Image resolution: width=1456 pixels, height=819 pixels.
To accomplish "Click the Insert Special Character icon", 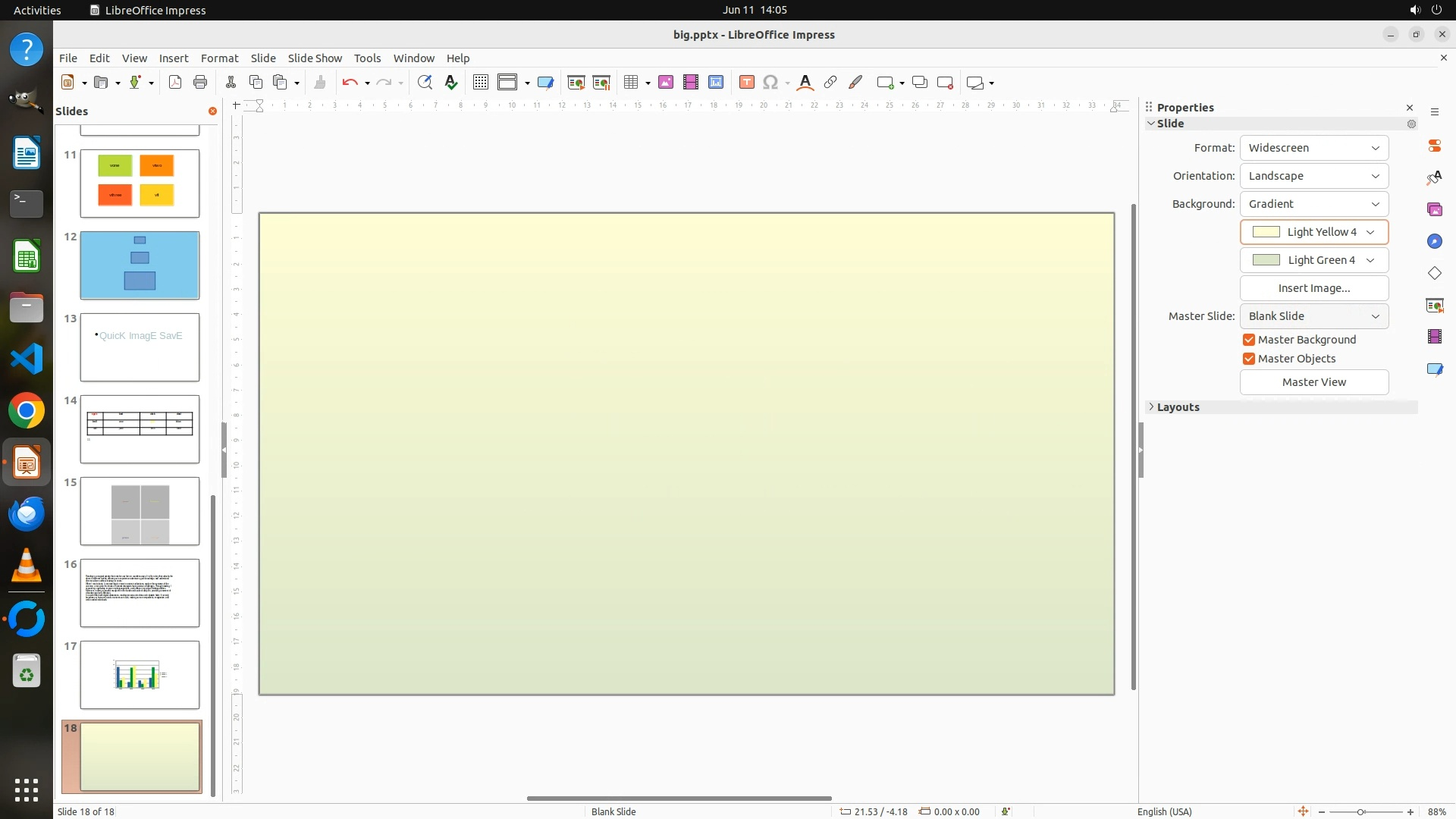I will [x=770, y=83].
